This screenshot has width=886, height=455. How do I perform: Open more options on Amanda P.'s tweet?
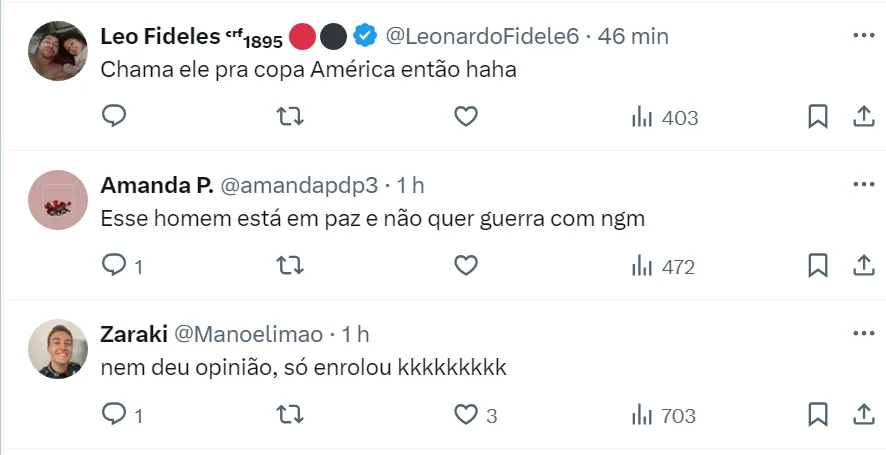pyautogui.click(x=862, y=184)
